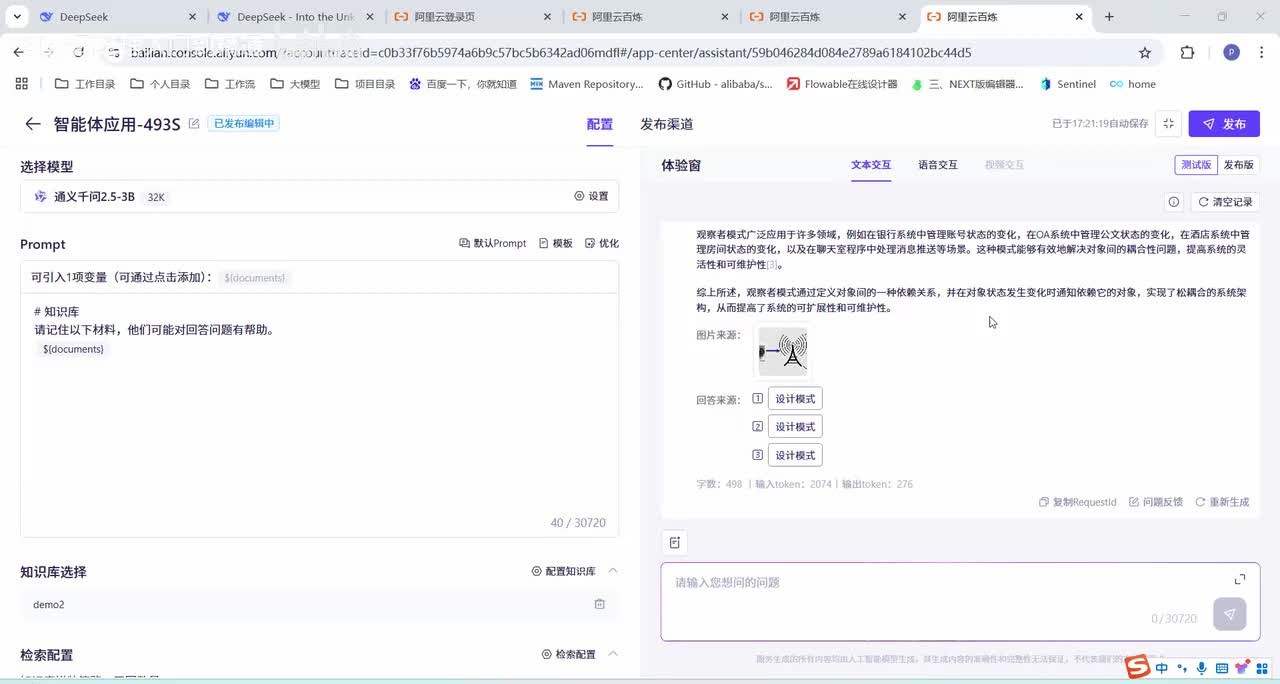Open Maven Repository bookmark
This screenshot has width=1280, height=684.
(x=587, y=84)
